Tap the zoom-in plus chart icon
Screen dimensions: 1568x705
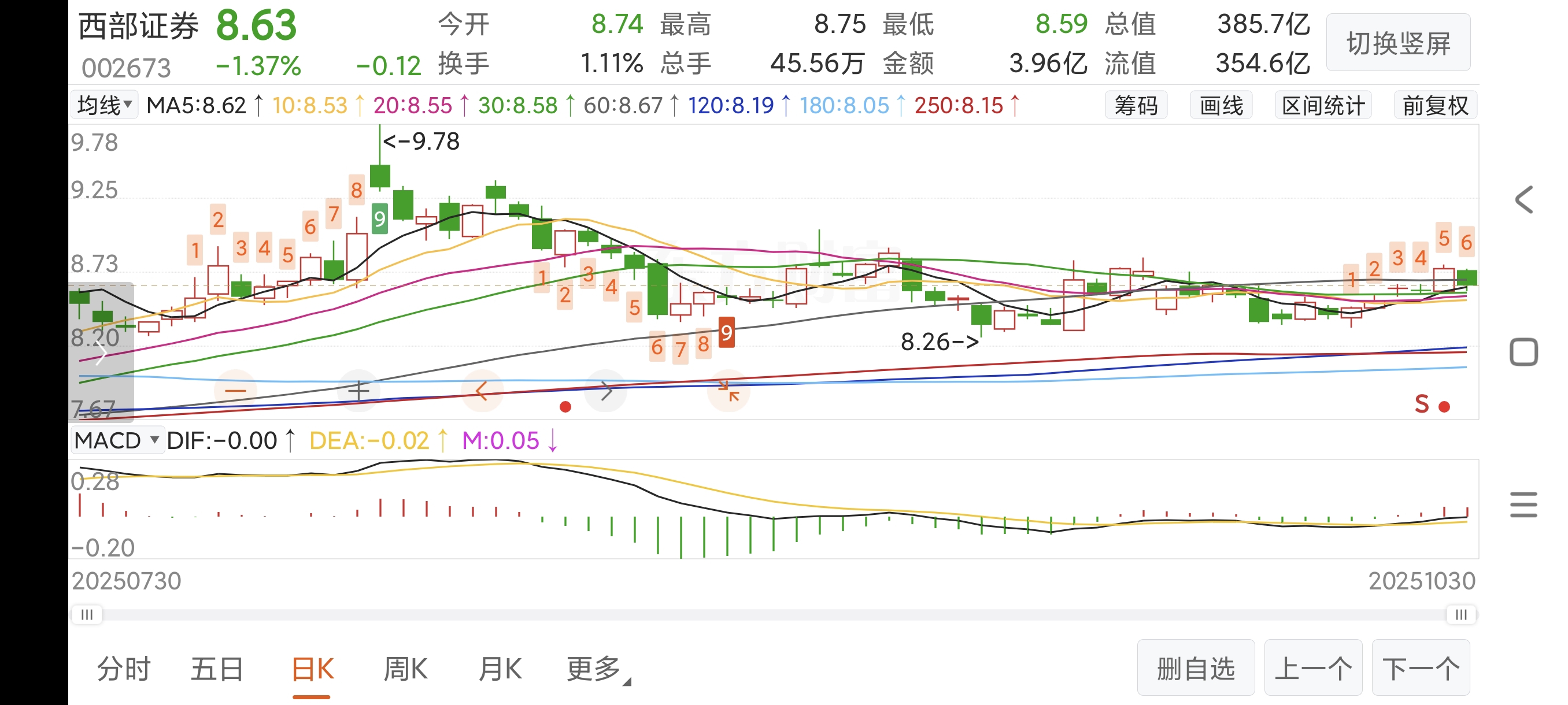359,391
